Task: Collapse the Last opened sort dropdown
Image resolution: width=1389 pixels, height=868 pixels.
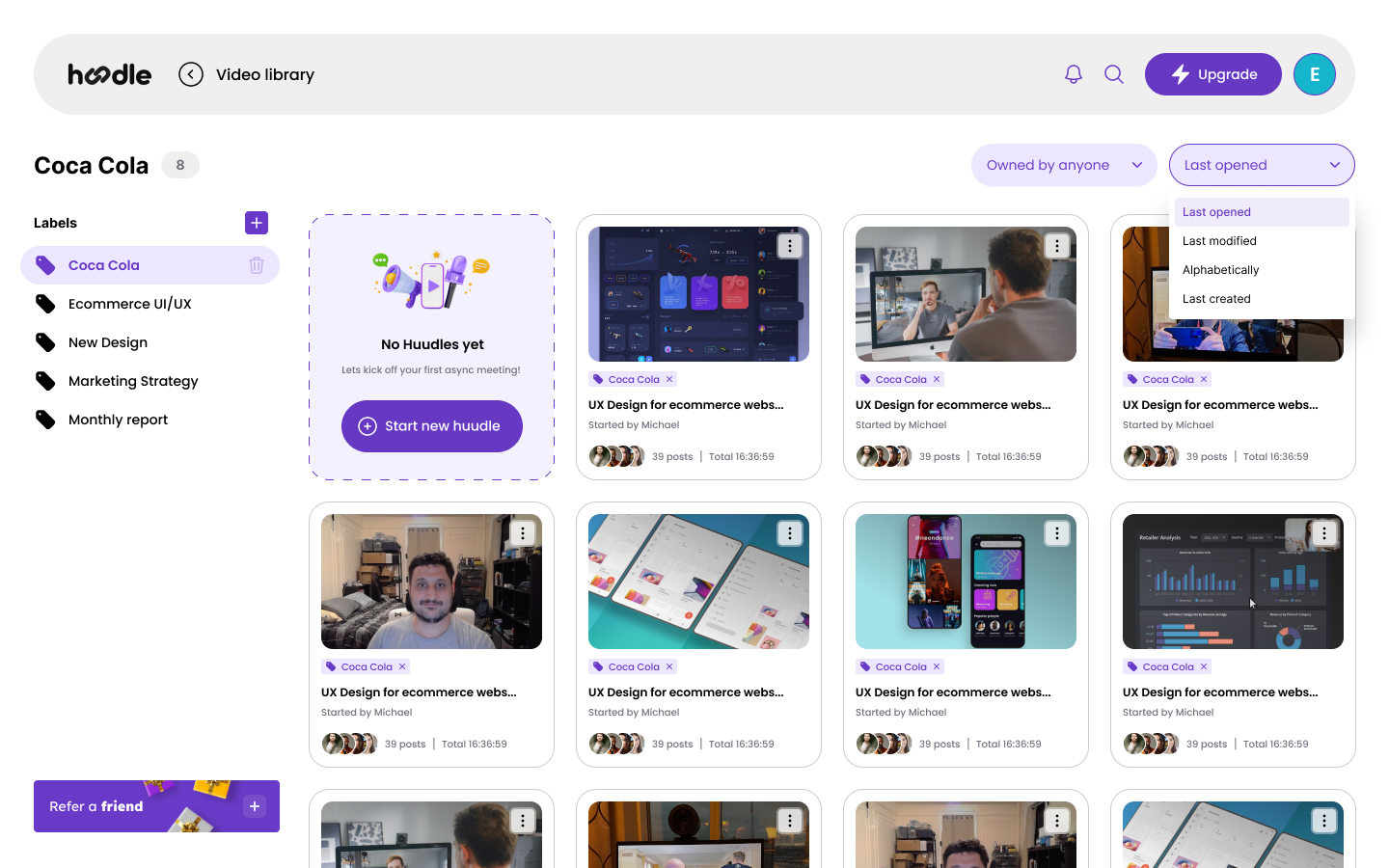Action: click(x=1262, y=165)
